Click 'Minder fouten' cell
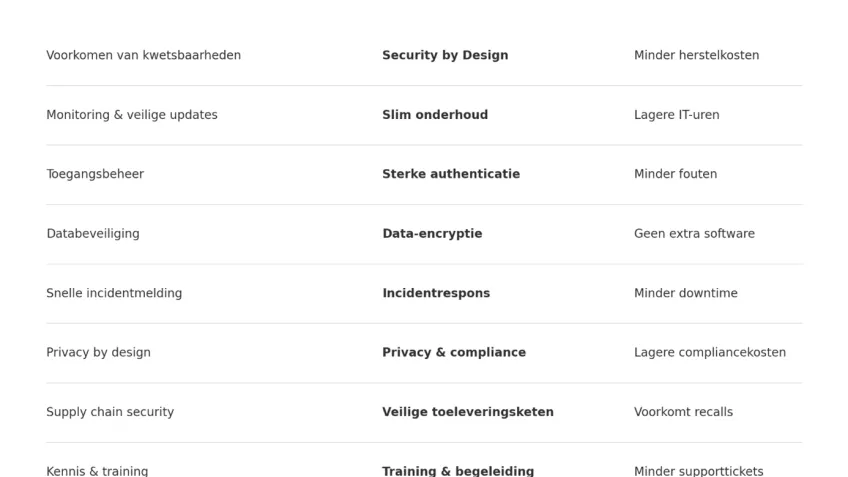 675,174
